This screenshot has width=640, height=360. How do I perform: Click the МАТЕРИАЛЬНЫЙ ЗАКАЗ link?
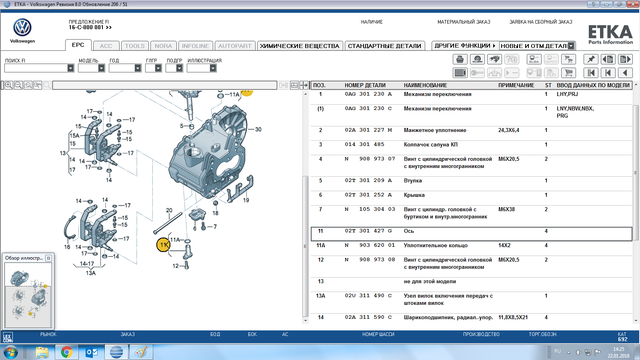click(464, 22)
